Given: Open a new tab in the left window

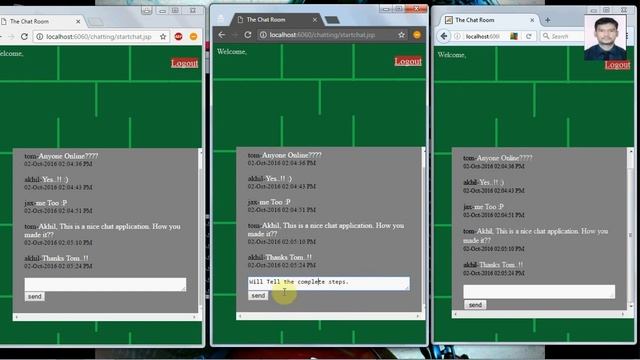Looking at the screenshot, I should pyautogui.click(x=96, y=21).
